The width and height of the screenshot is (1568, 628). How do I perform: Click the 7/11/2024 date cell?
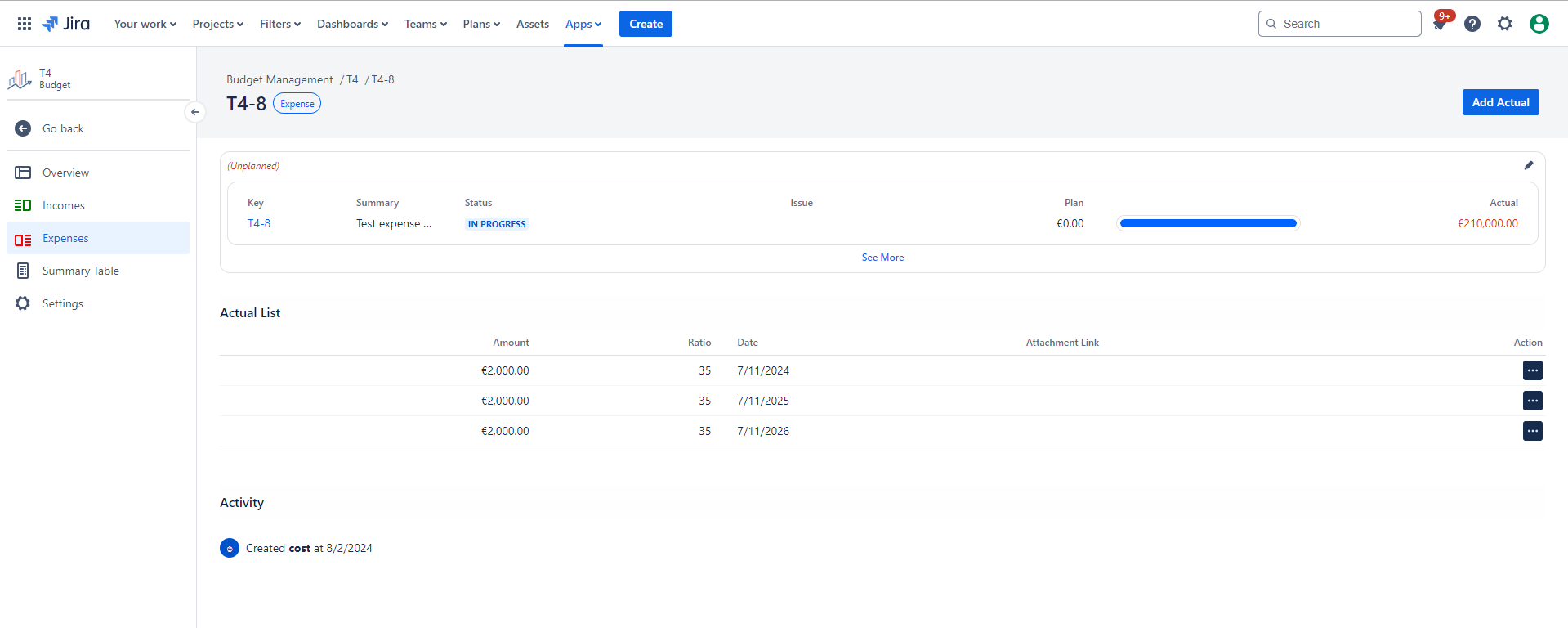[x=763, y=370]
